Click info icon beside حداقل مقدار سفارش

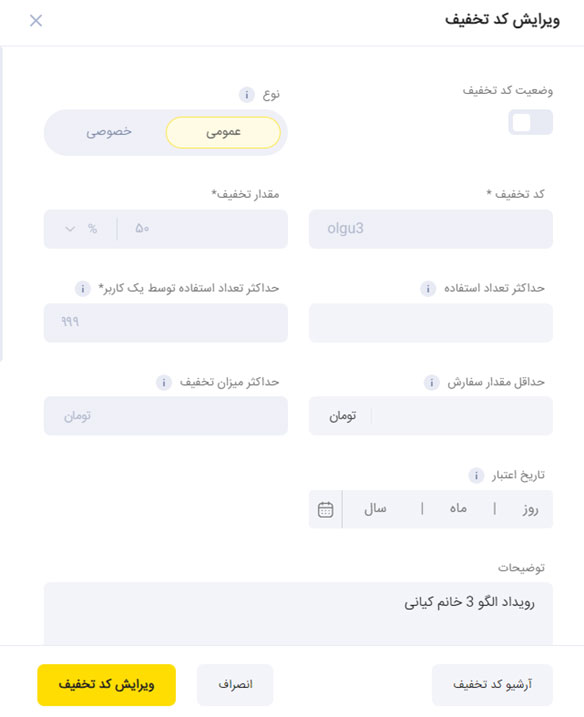click(x=431, y=382)
